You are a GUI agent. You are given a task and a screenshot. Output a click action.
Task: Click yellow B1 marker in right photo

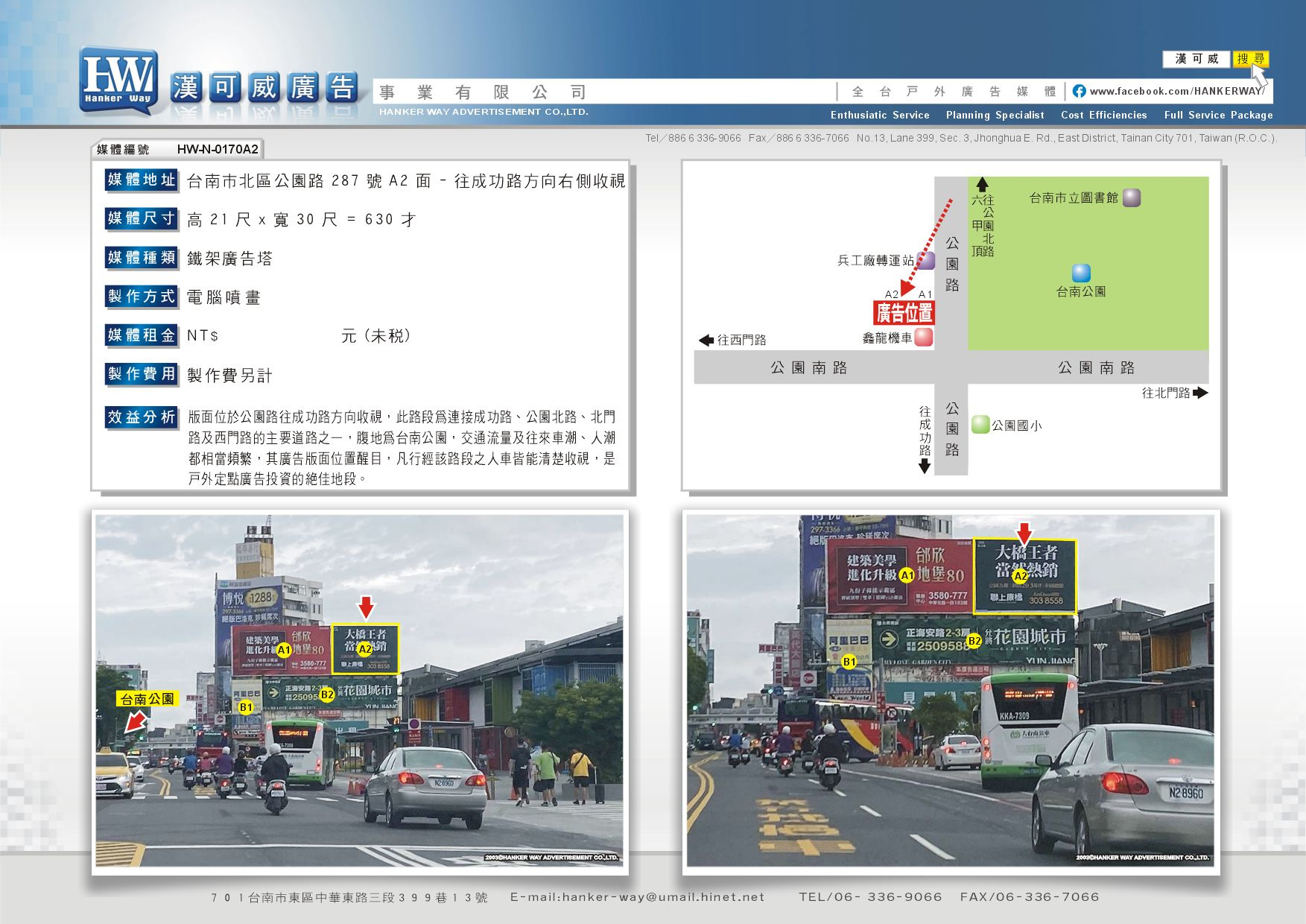(x=849, y=662)
